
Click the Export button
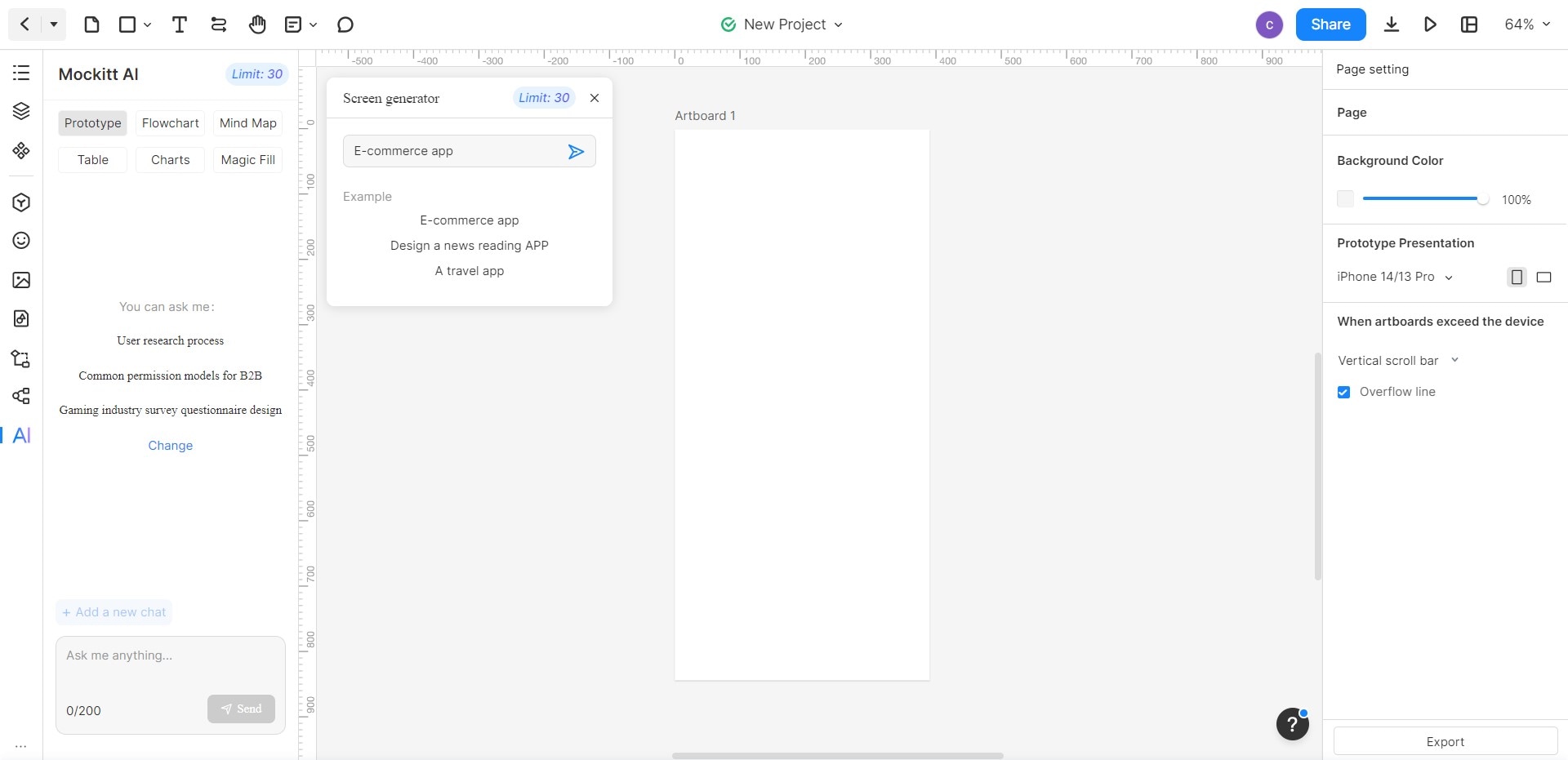coord(1445,741)
